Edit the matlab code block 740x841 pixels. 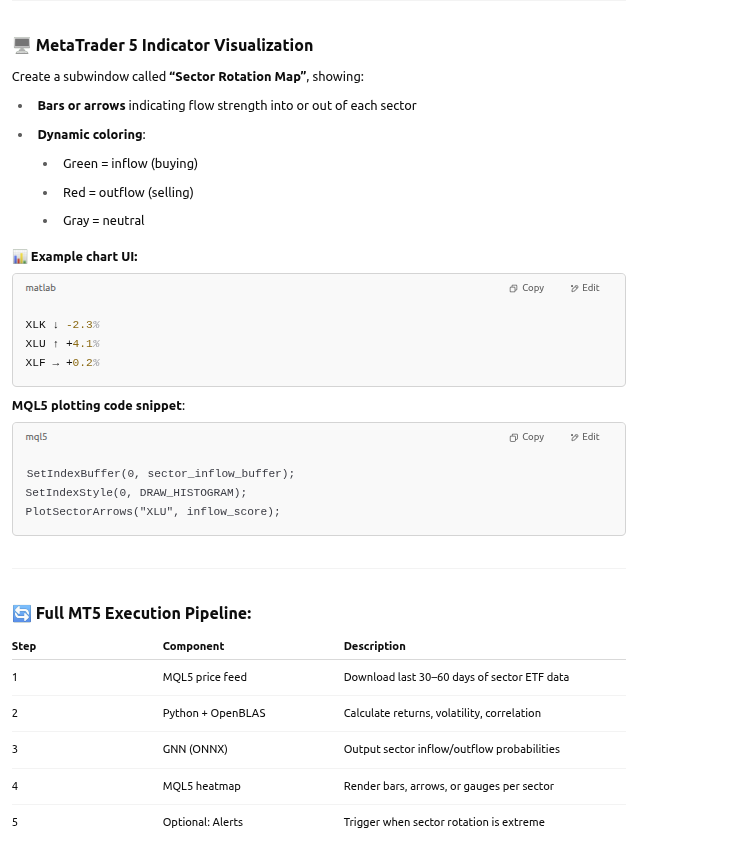[585, 288]
